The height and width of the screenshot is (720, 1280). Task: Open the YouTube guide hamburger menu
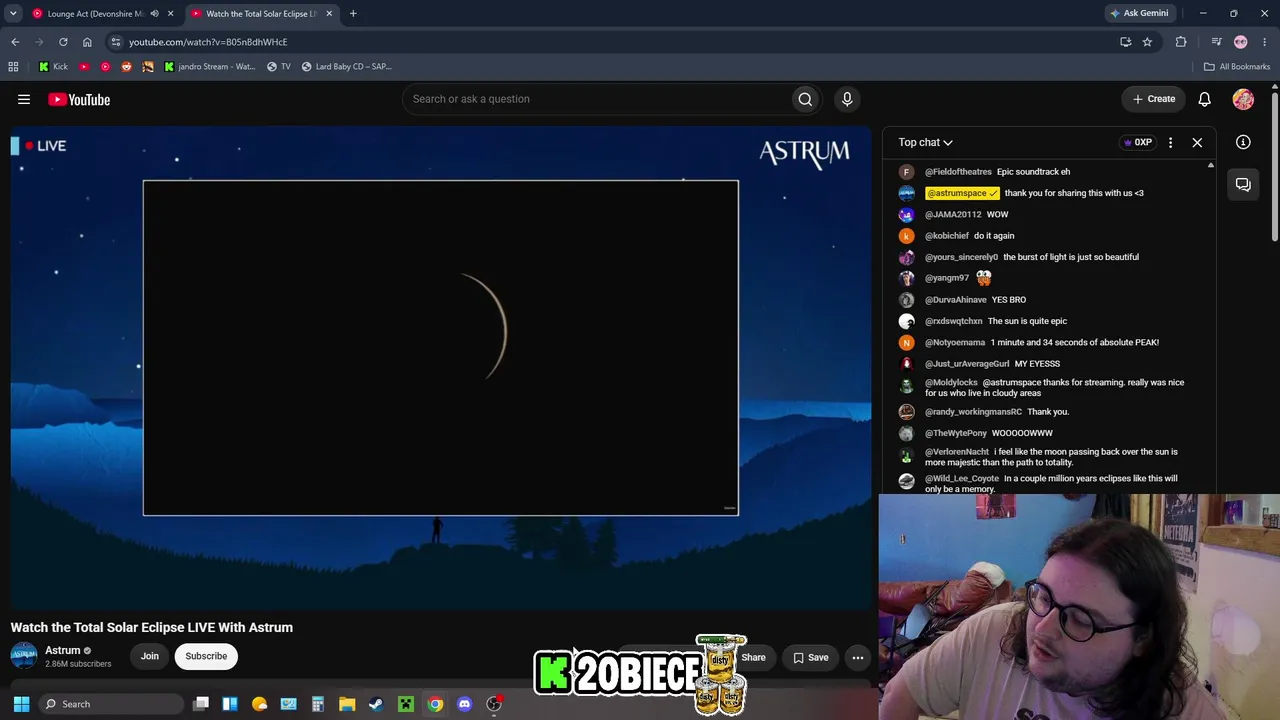point(24,99)
